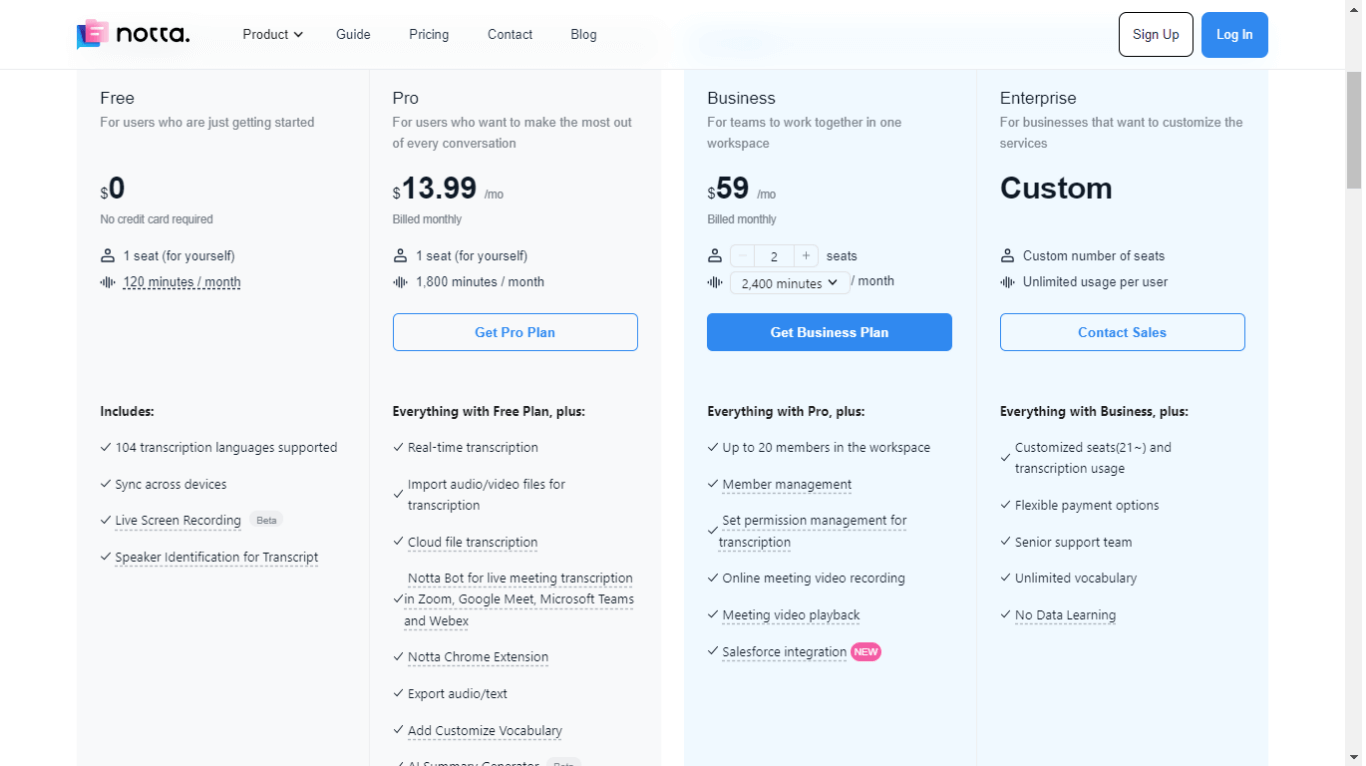The width and height of the screenshot is (1366, 766).
Task: Click the Pro plan waveform icon
Action: pyautogui.click(x=400, y=282)
